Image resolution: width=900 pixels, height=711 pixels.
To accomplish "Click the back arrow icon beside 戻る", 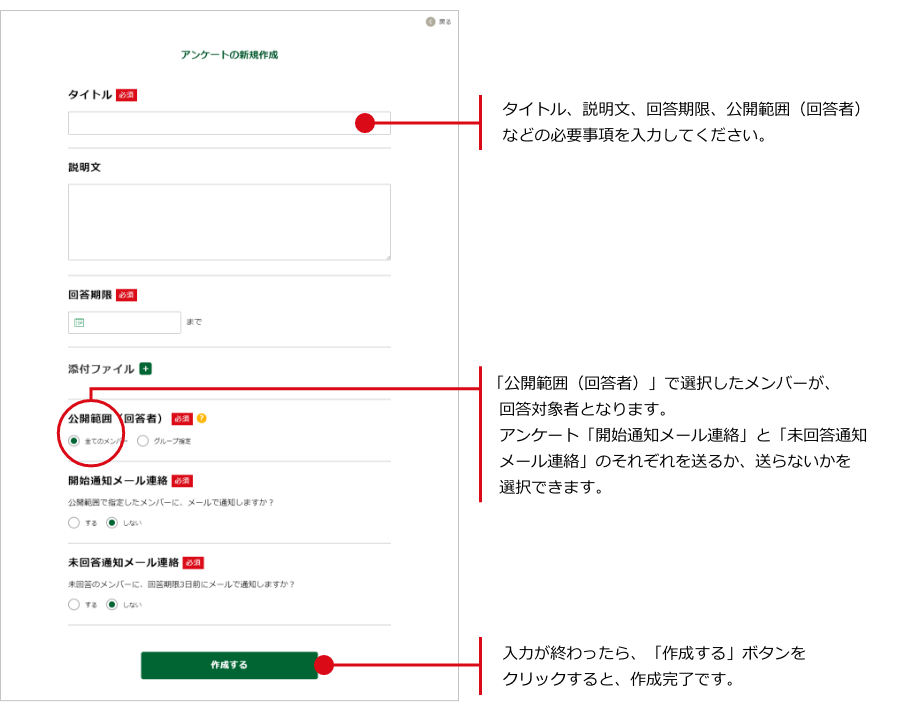I will click(x=430, y=21).
